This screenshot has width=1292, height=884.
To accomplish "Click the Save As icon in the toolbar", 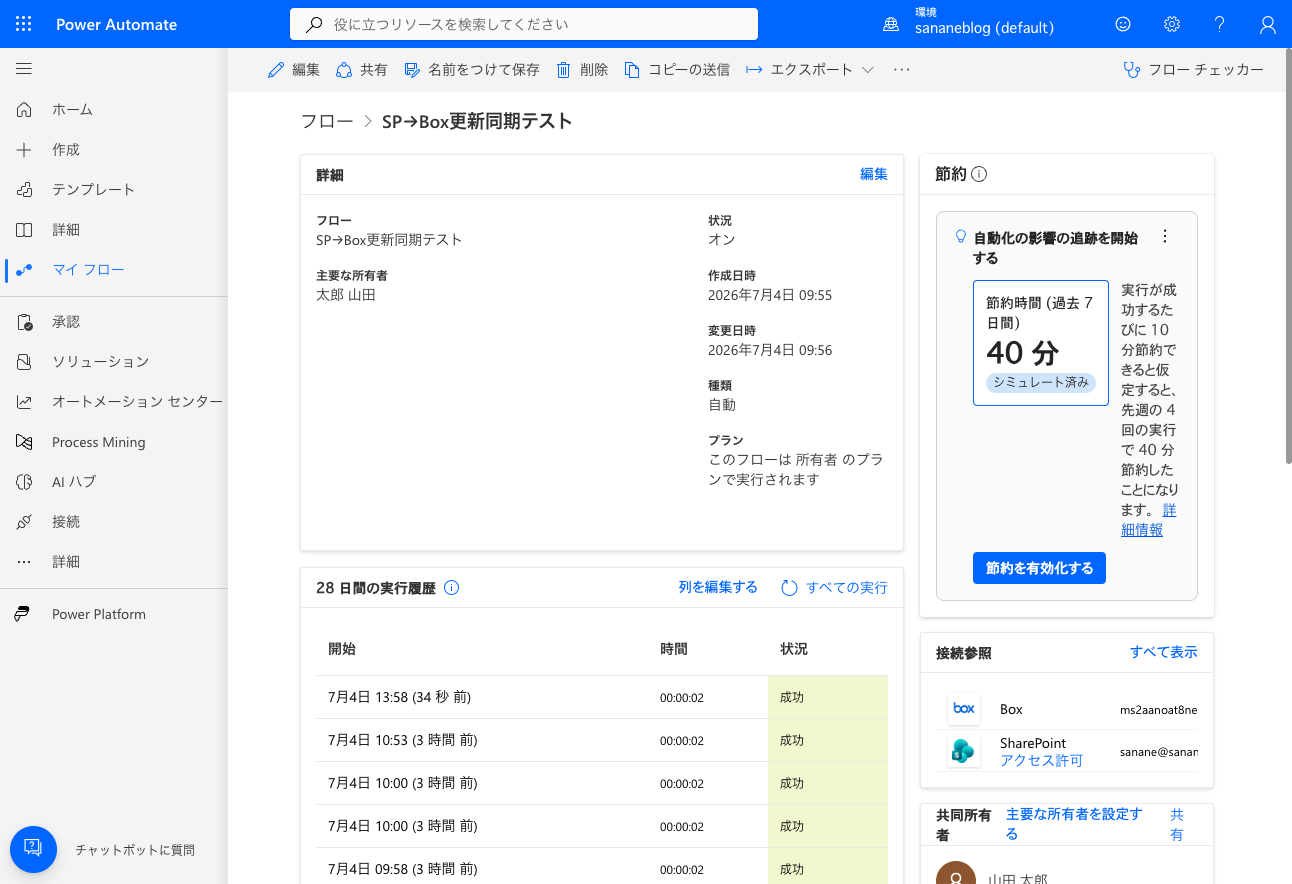I will coord(412,70).
